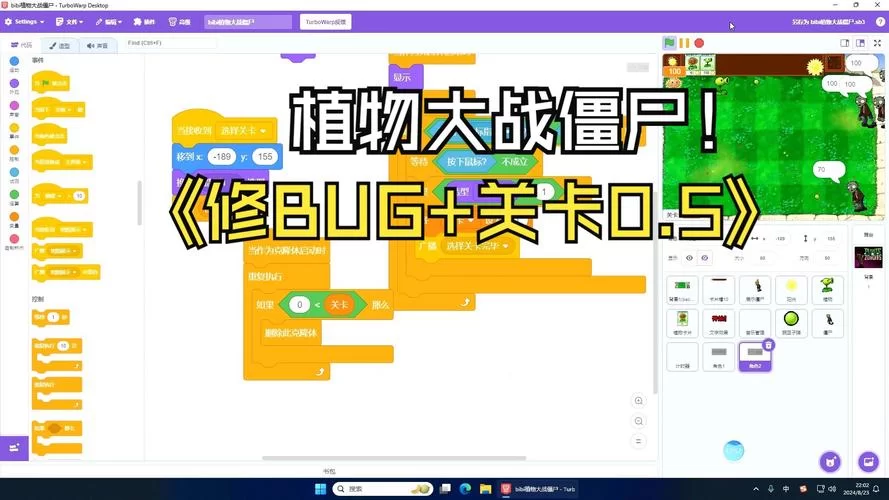Click the project title input field
Screen dimensions: 889x500
point(248,22)
